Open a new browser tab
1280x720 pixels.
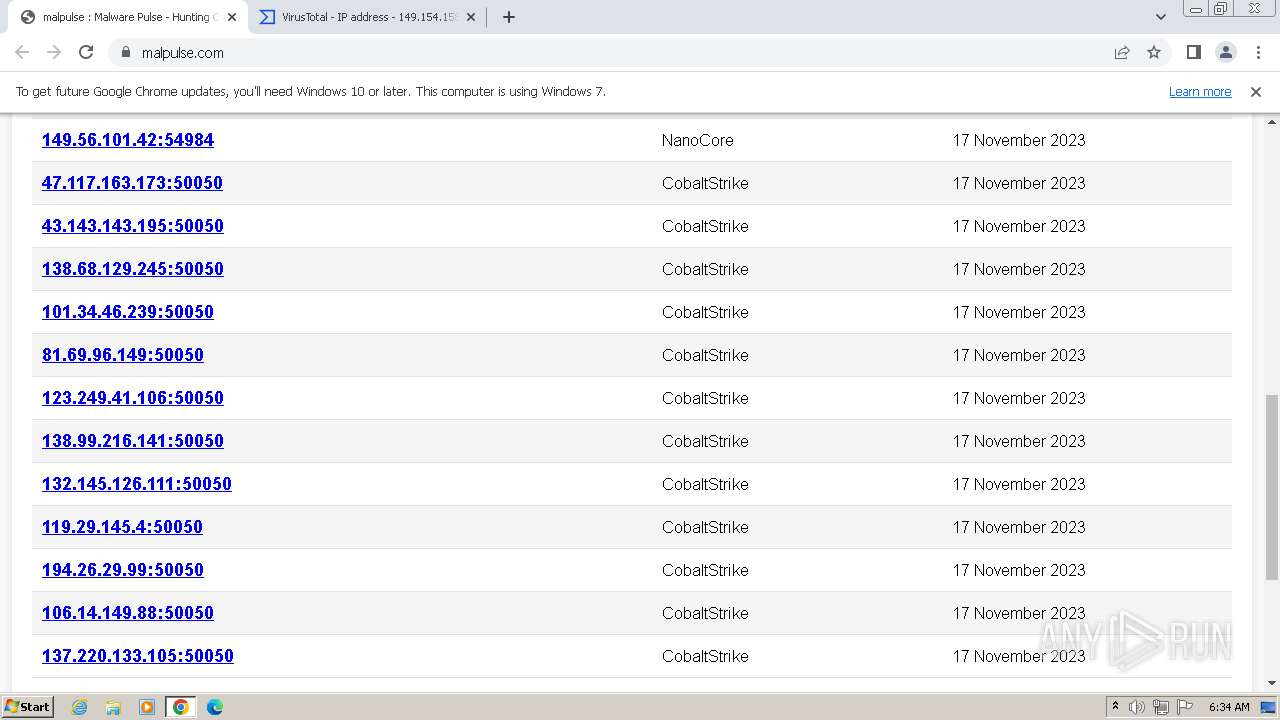click(x=508, y=17)
